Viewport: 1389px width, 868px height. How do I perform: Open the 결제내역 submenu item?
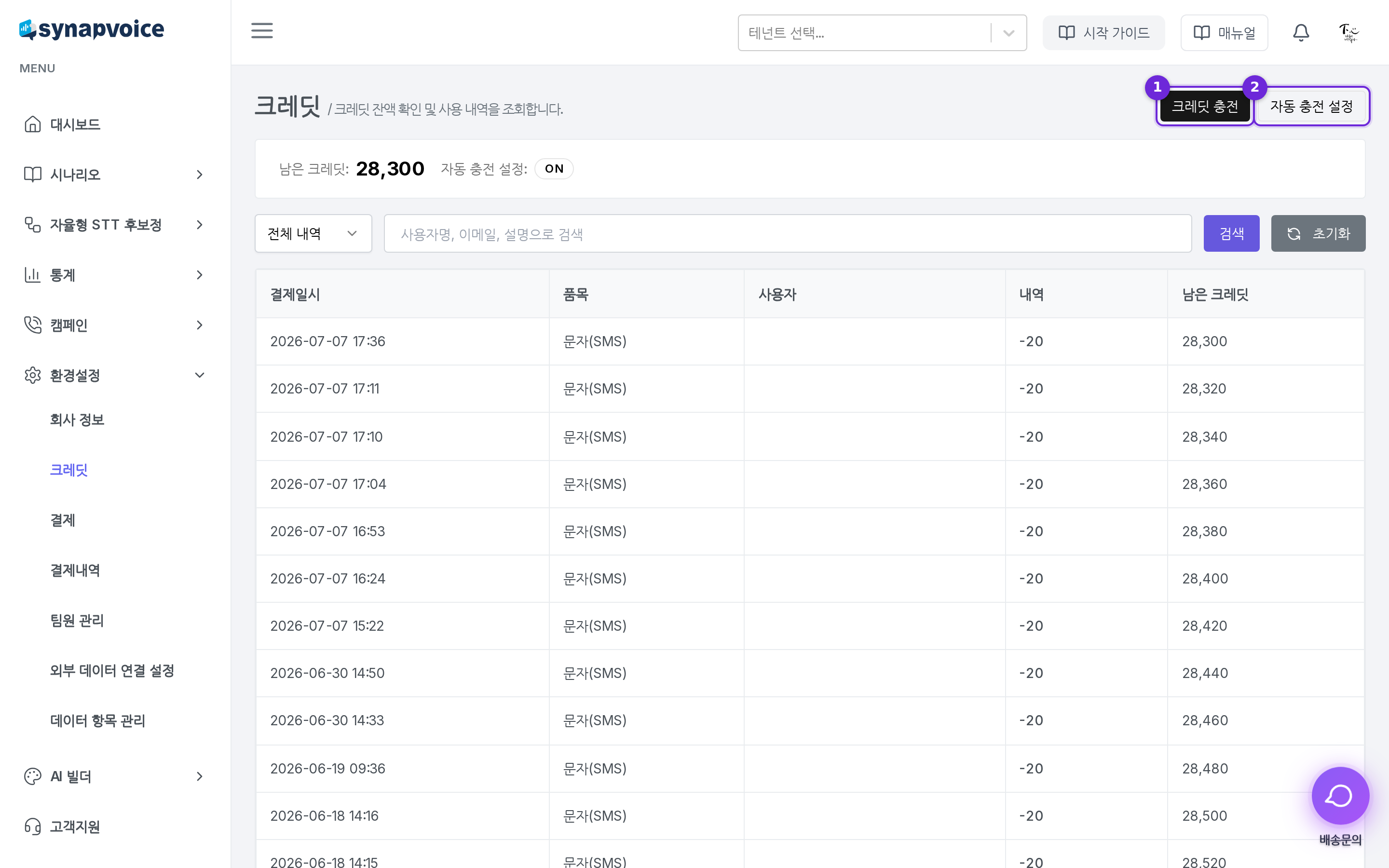(x=75, y=570)
